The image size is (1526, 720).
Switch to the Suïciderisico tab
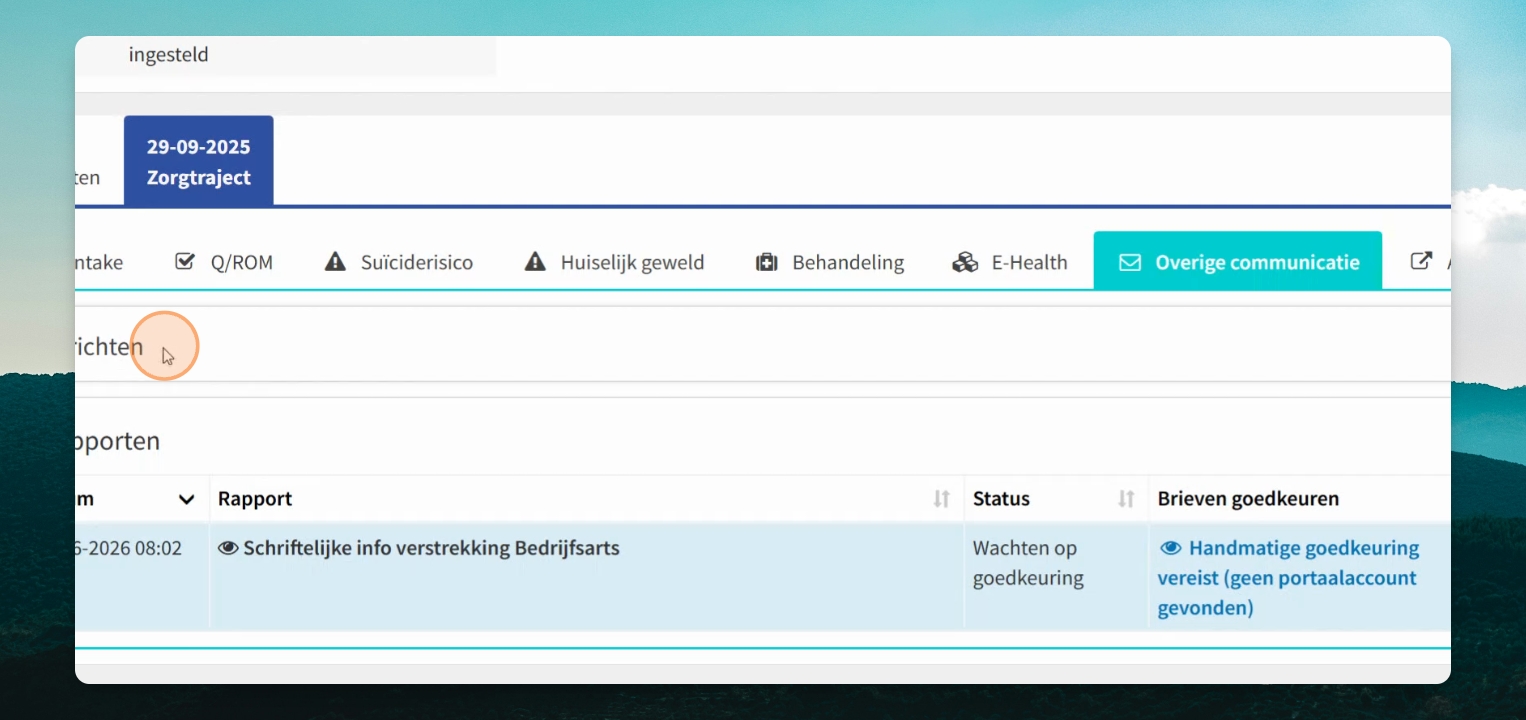point(399,262)
